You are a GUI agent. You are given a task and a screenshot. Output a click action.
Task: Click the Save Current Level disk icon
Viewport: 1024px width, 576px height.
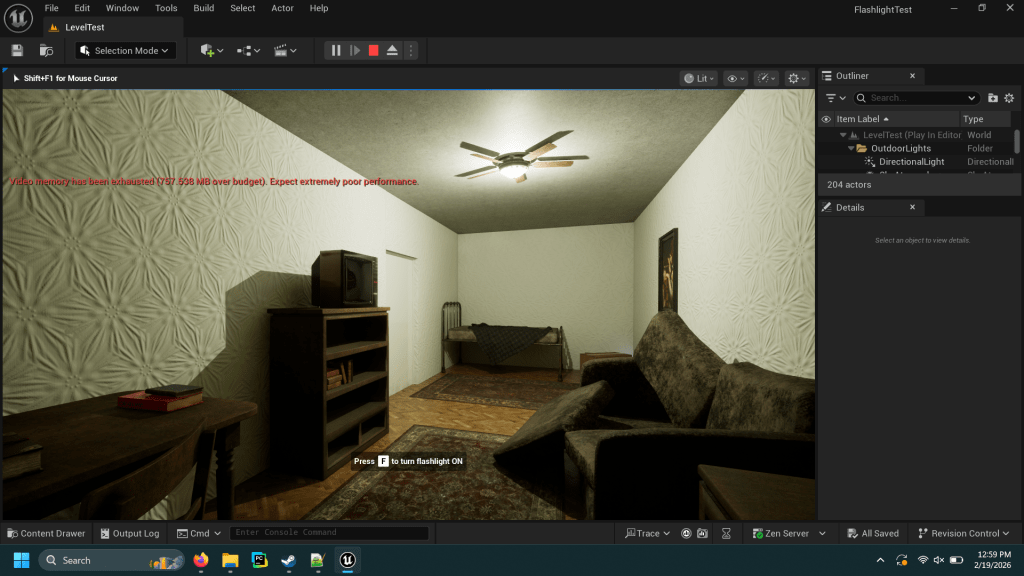click(x=17, y=50)
